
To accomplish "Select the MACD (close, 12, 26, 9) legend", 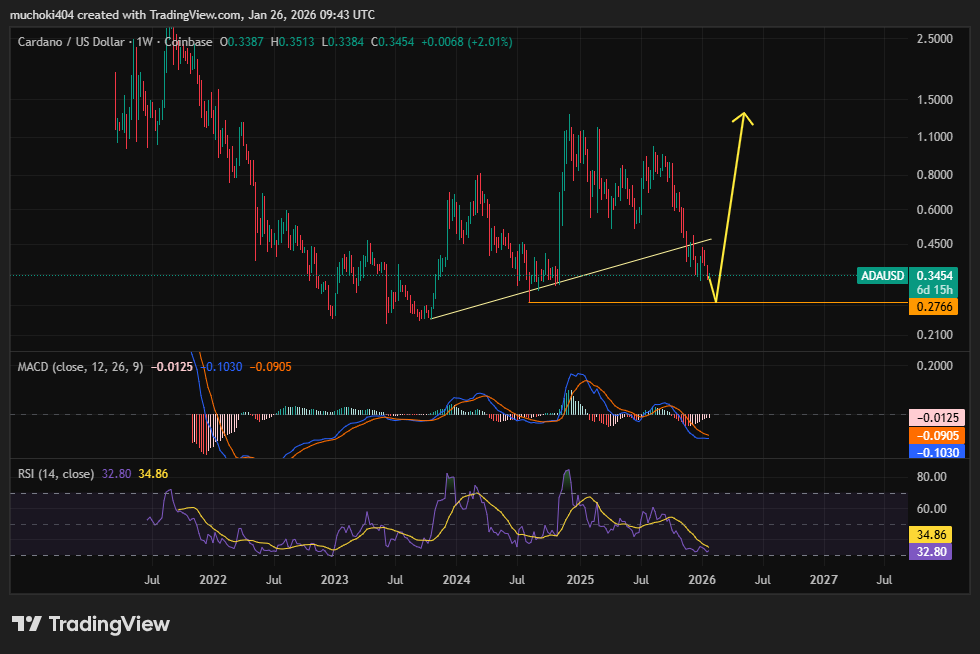I will (x=81, y=367).
